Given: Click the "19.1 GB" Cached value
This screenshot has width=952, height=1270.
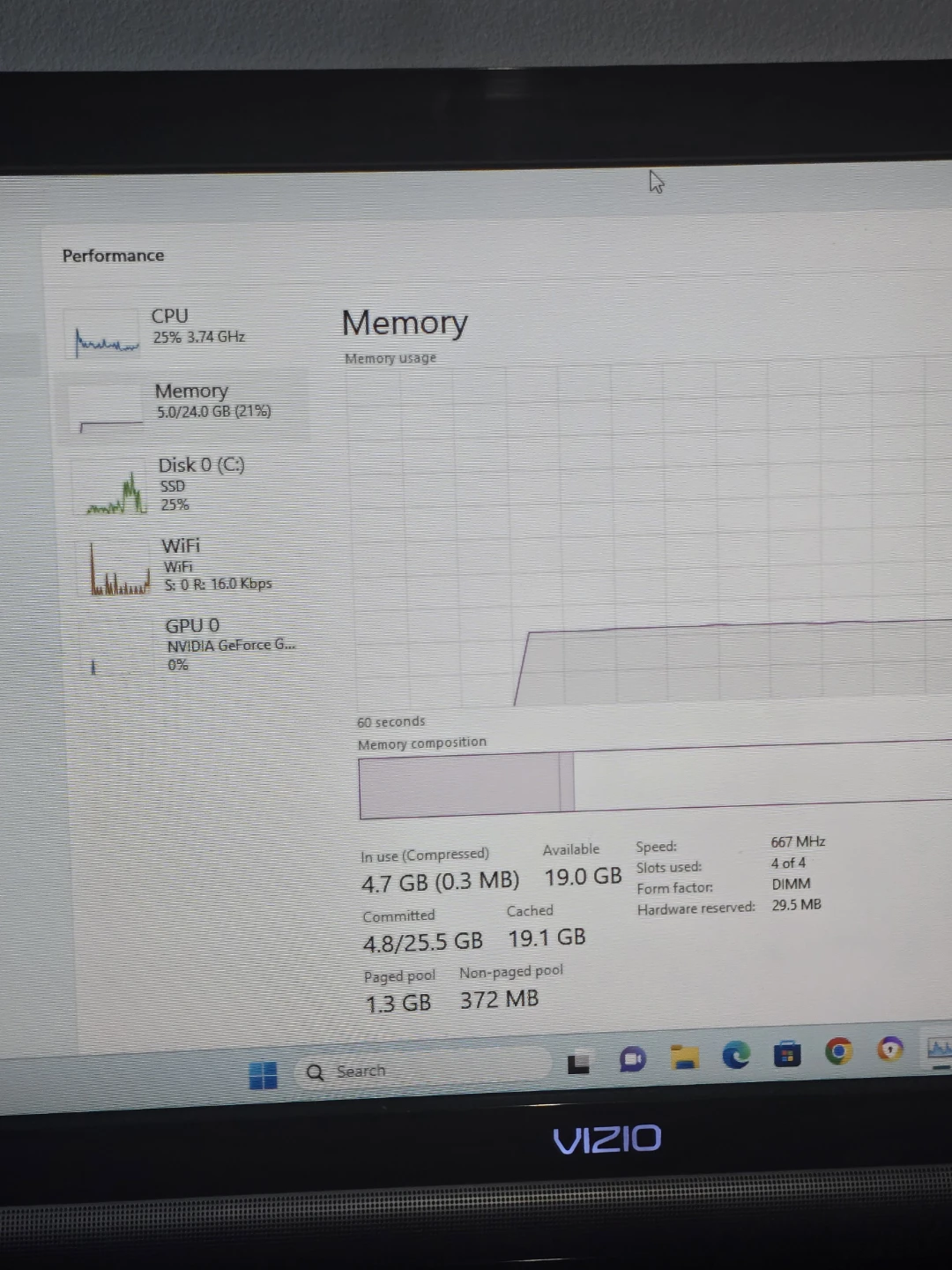Looking at the screenshot, I should pyautogui.click(x=547, y=938).
